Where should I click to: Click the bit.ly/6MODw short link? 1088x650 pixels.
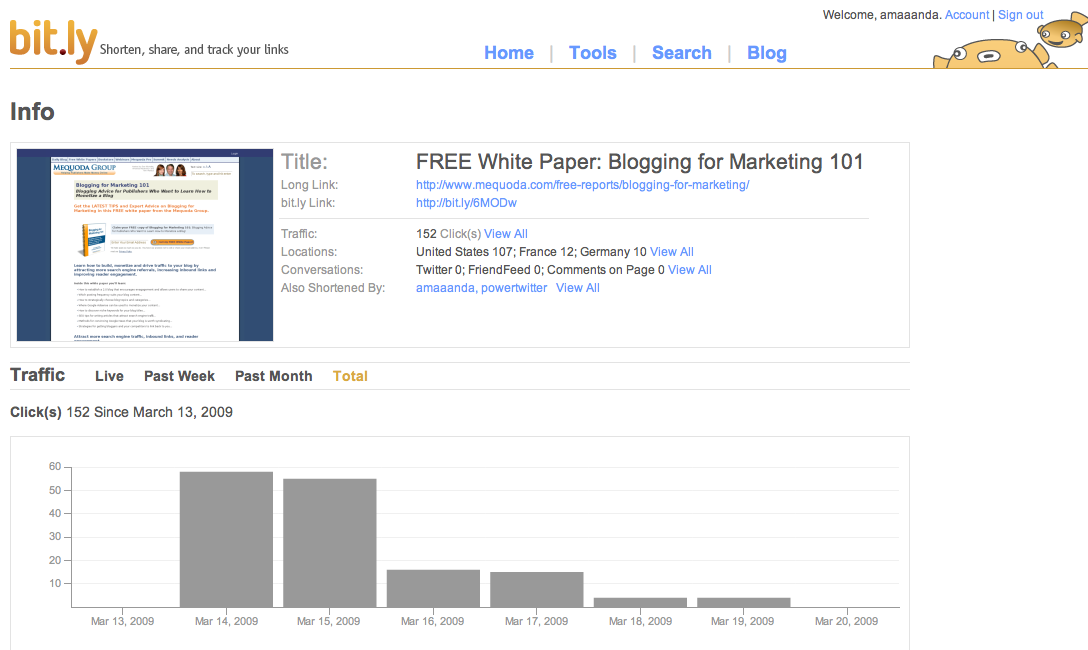coord(466,203)
